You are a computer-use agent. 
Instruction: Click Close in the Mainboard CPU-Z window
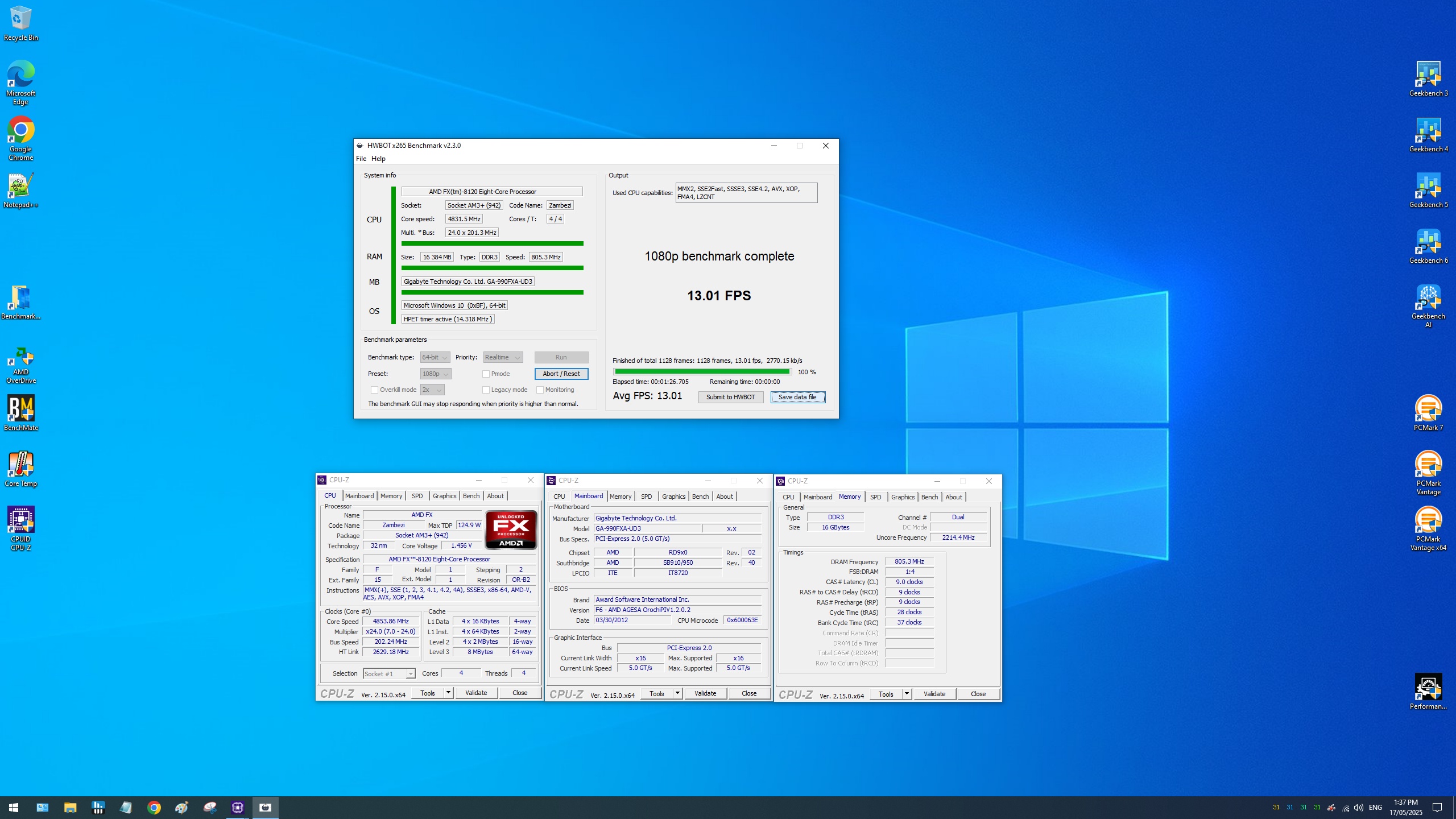coord(749,693)
